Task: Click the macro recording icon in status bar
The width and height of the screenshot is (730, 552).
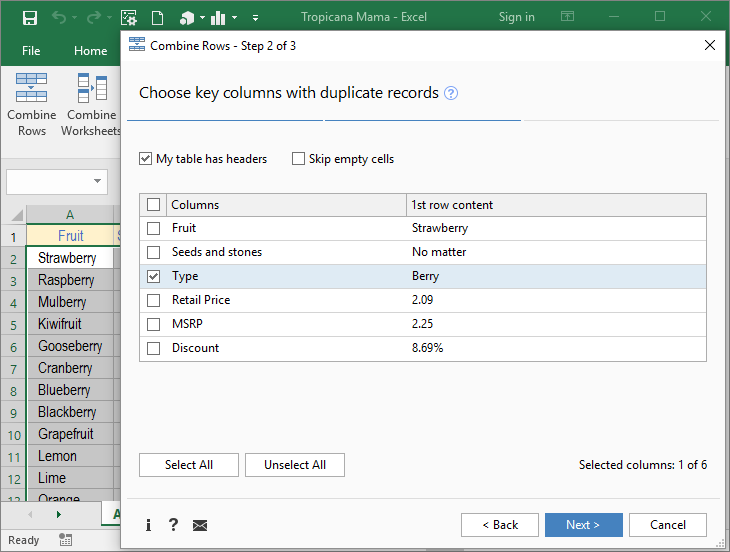Action: click(65, 540)
